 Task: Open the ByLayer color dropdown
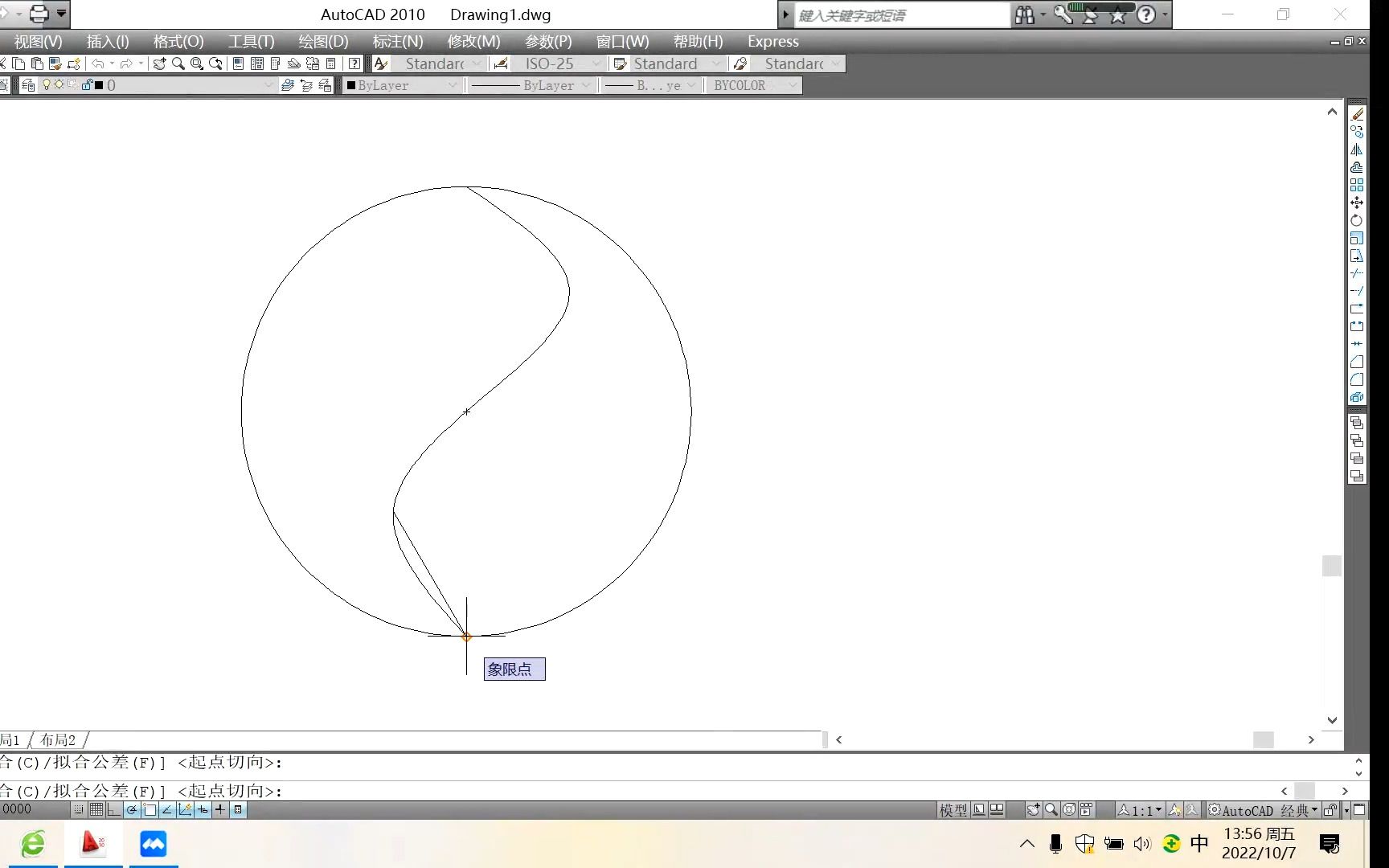(x=402, y=85)
